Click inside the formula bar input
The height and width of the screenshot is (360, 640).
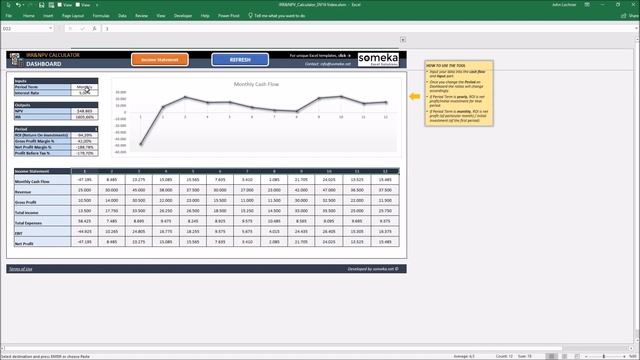pyautogui.click(x=367, y=29)
